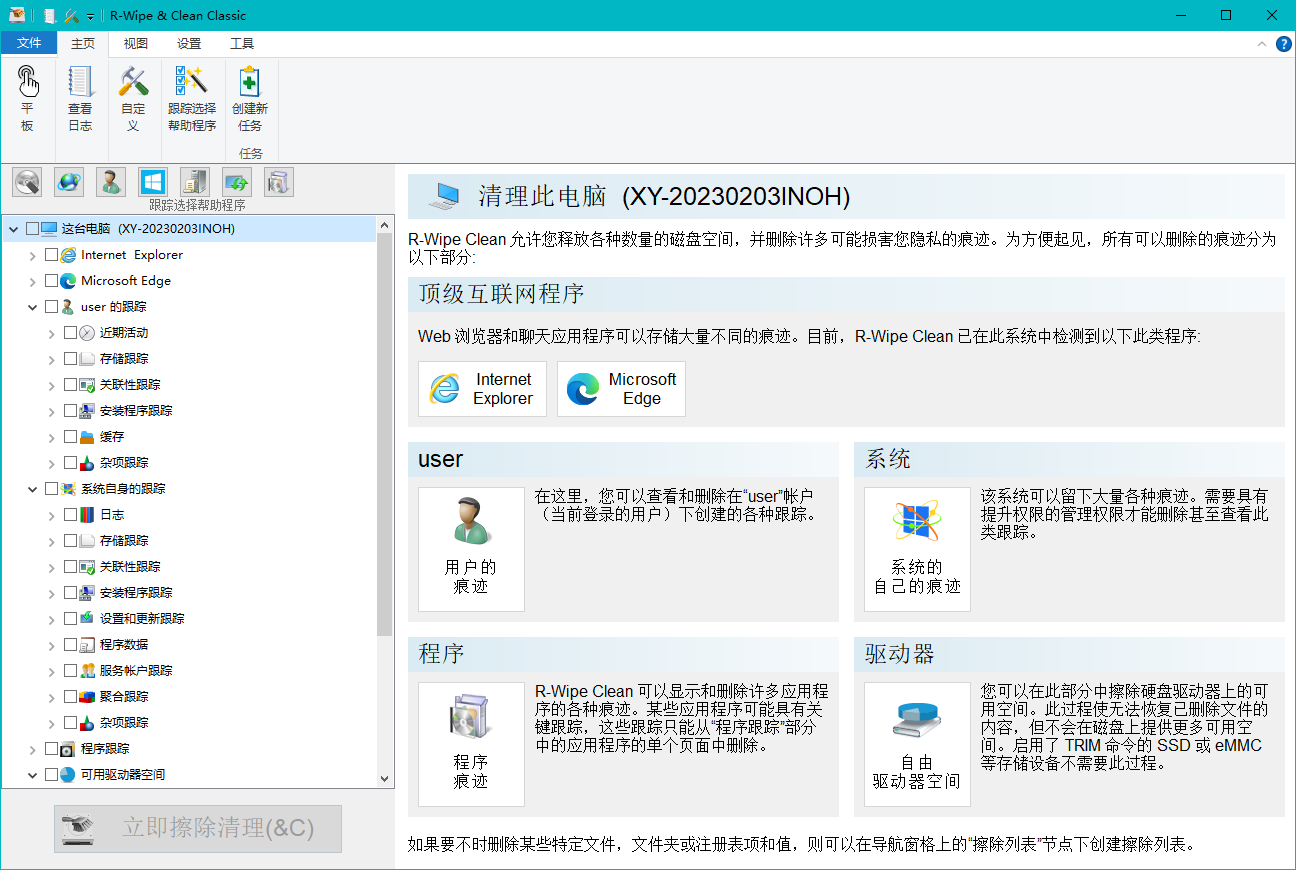Switch to the 主页 tab
Screen dimensions: 1296x870
tap(83, 44)
